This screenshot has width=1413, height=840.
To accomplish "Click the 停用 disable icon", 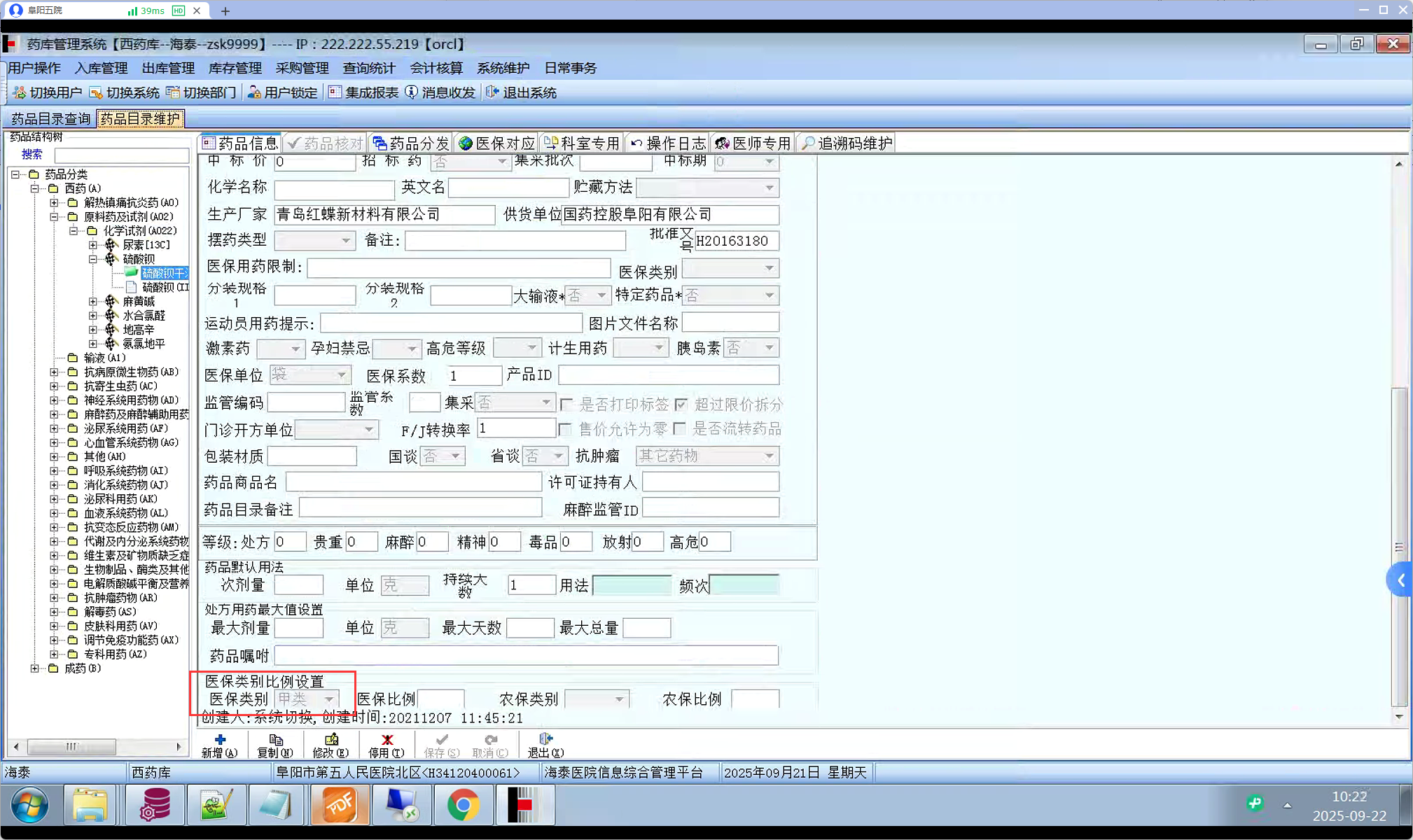I will coord(387,740).
